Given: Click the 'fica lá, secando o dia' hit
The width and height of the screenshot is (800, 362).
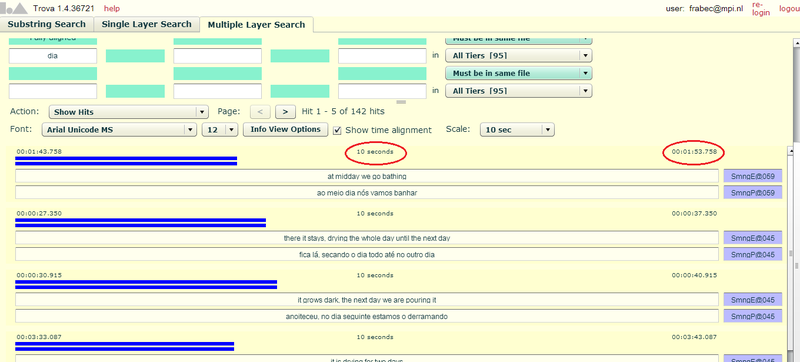Looking at the screenshot, I should [x=367, y=254].
